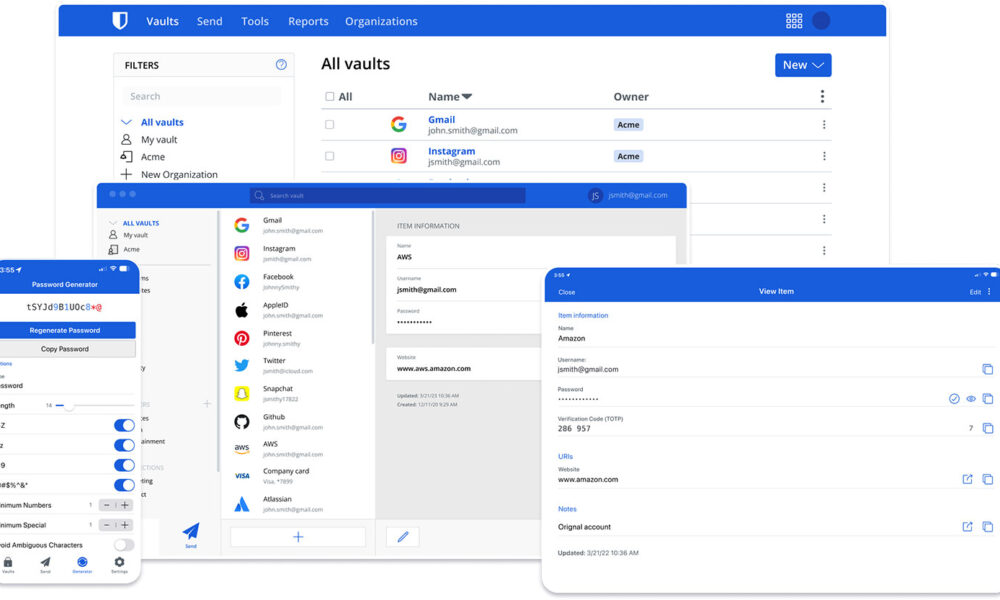Open Settings gear in mobile bottom bar

[x=119, y=564]
